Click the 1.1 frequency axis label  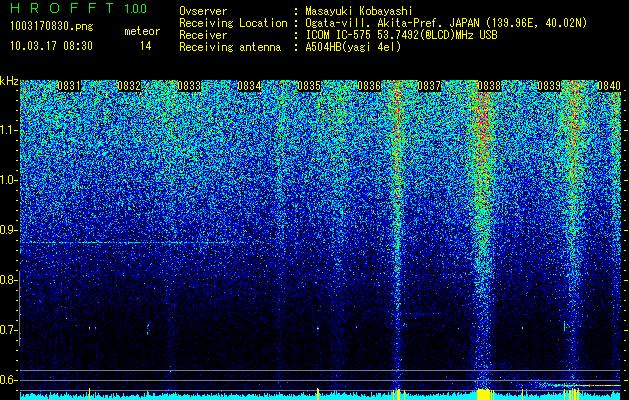pos(8,130)
